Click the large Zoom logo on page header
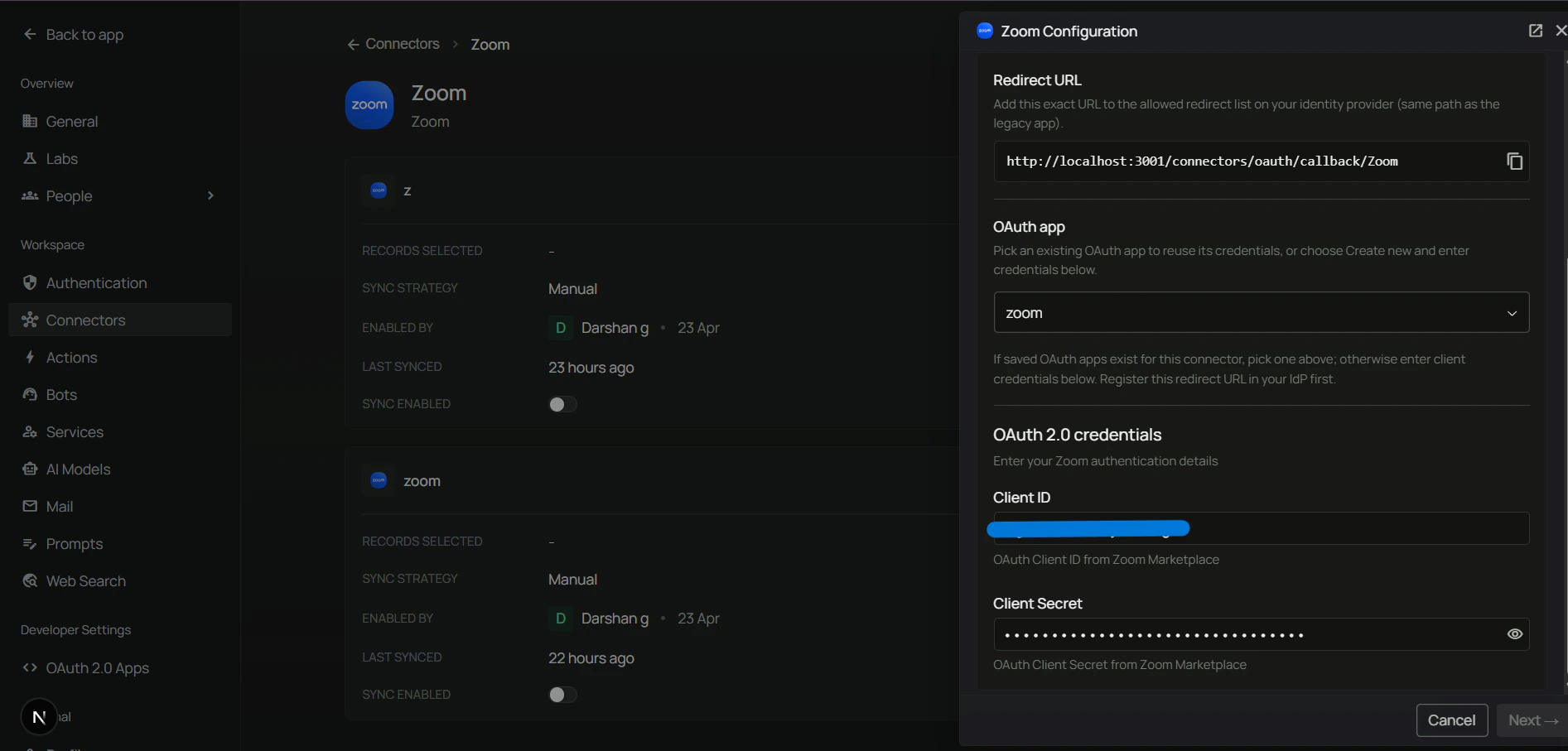 (x=369, y=105)
